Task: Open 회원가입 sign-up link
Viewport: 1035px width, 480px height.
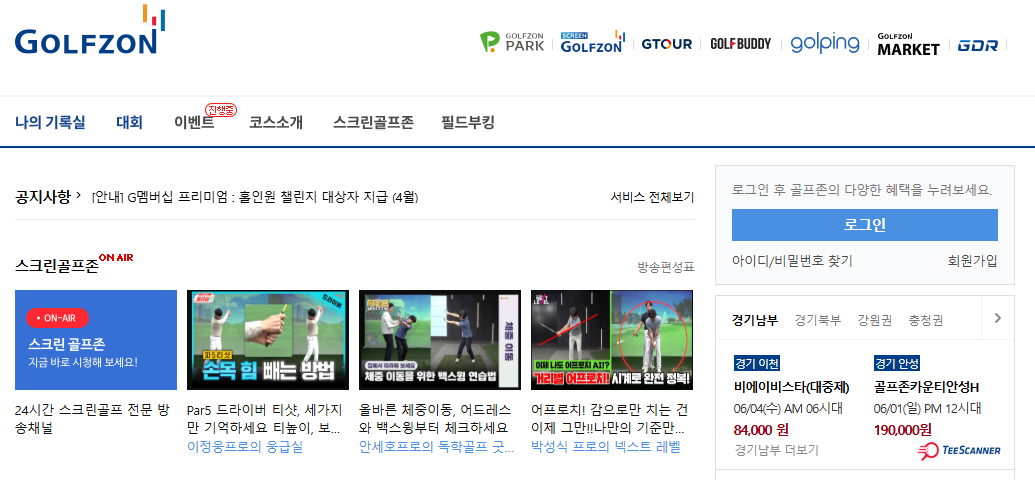Action: click(972, 261)
